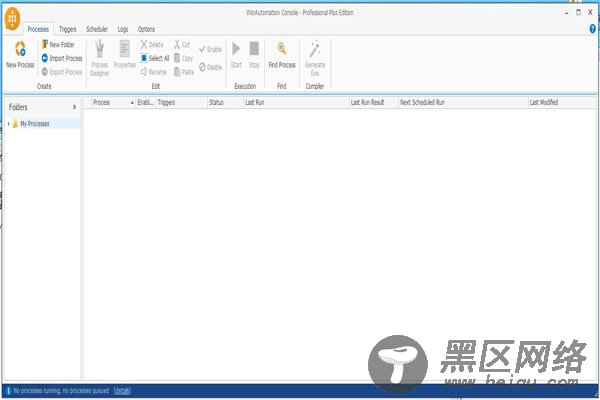Expand the My Processes tree node
This screenshot has width=600, height=400.
pos(8,124)
